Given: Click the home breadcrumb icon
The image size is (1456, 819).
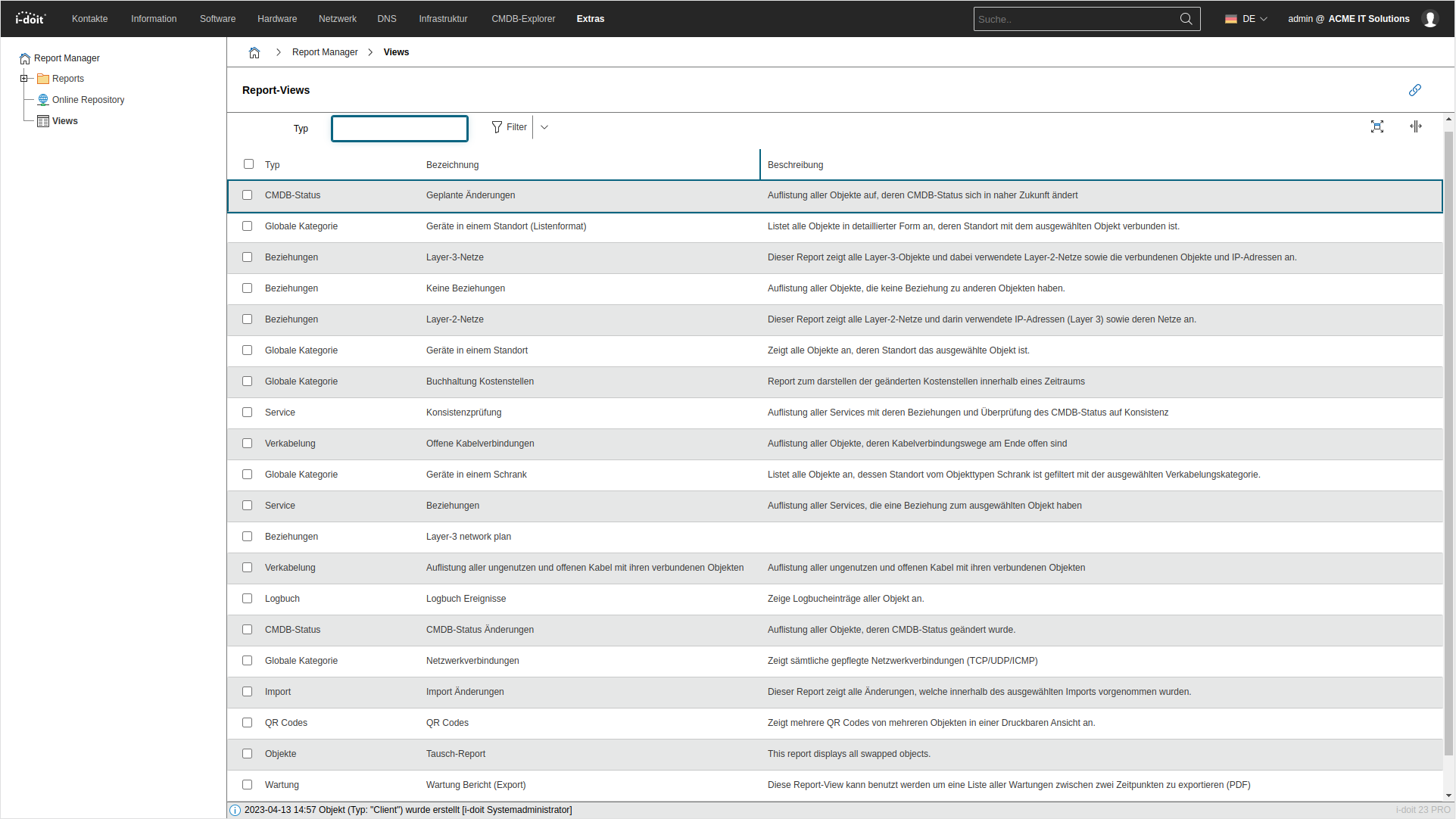Looking at the screenshot, I should [254, 52].
